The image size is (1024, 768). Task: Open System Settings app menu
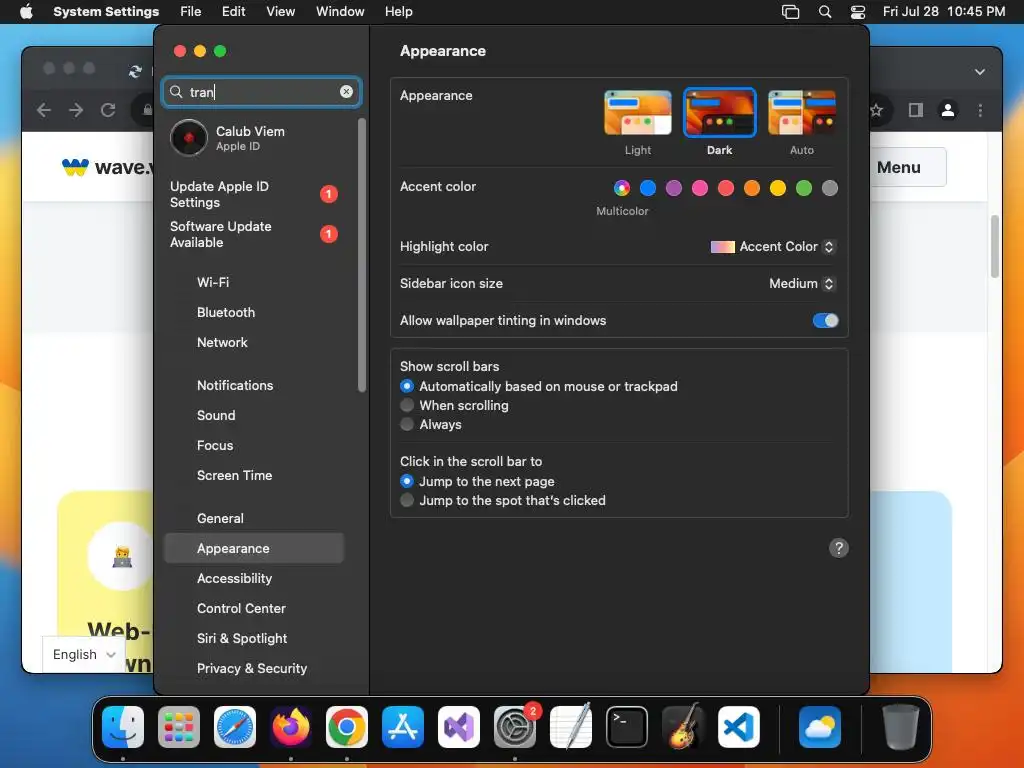click(106, 12)
